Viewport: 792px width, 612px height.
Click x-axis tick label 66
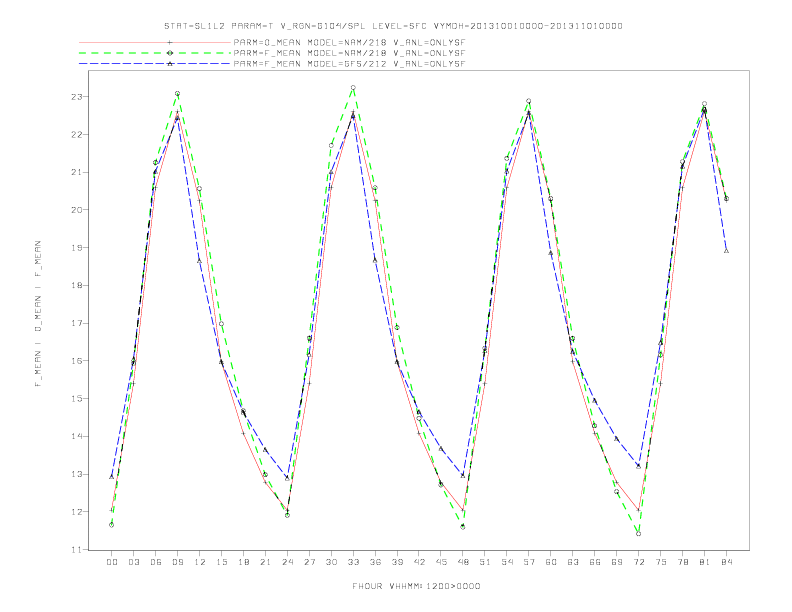pyautogui.click(x=595, y=562)
